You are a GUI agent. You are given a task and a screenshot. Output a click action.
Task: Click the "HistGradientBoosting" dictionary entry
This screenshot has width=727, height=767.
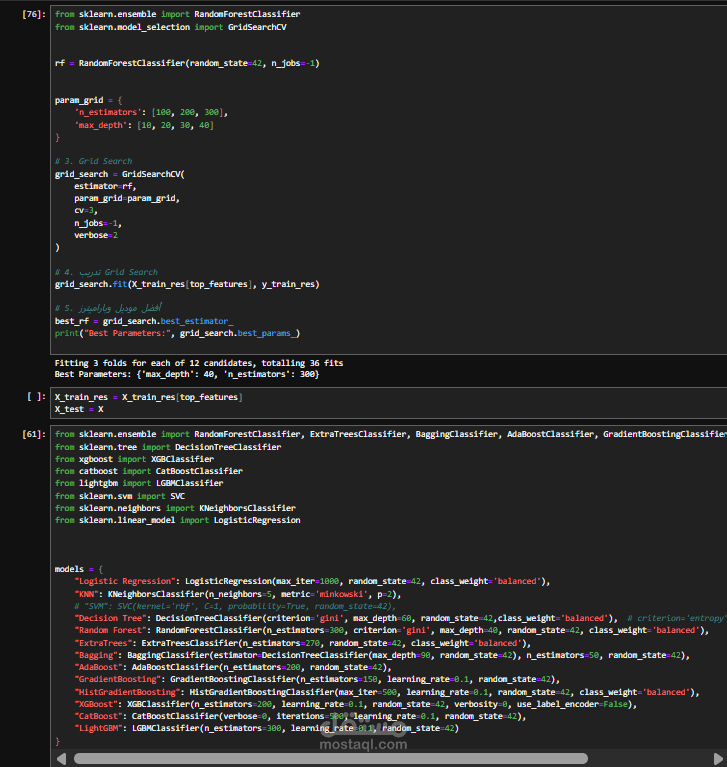387,692
